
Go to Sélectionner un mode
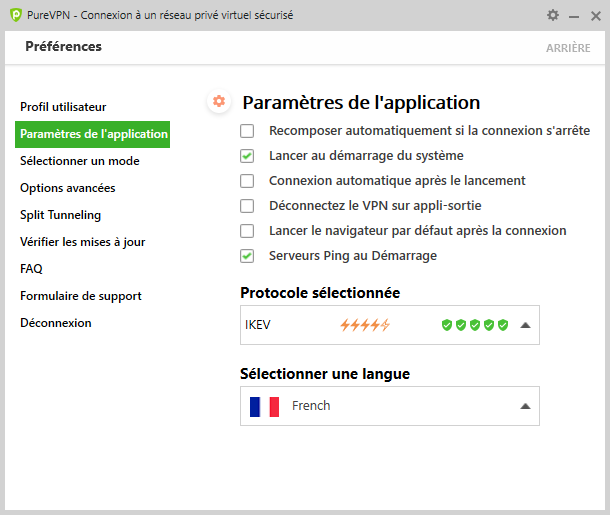(x=80, y=161)
